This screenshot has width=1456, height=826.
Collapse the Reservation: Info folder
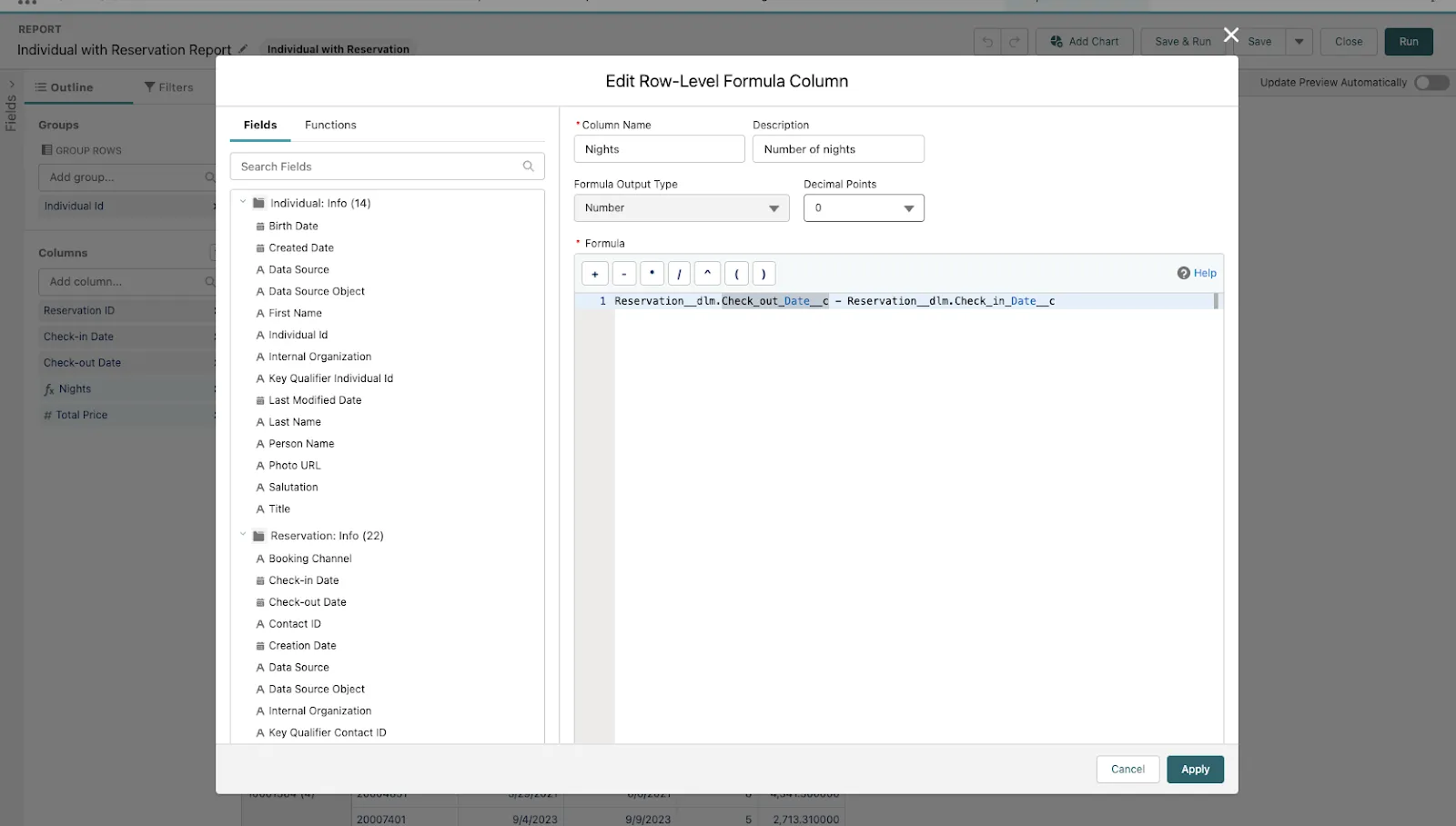[x=243, y=536]
